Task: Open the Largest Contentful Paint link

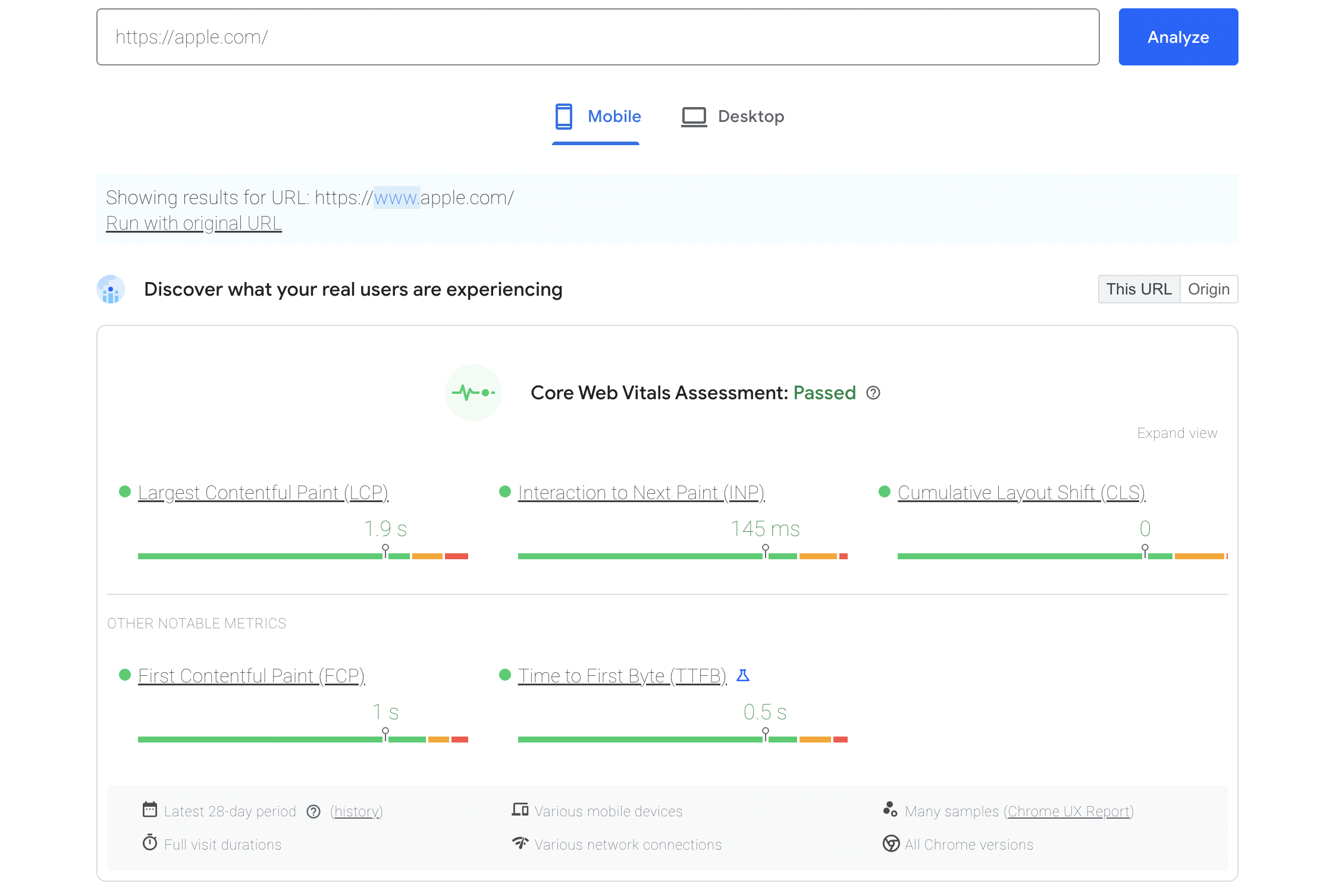Action: [x=263, y=493]
